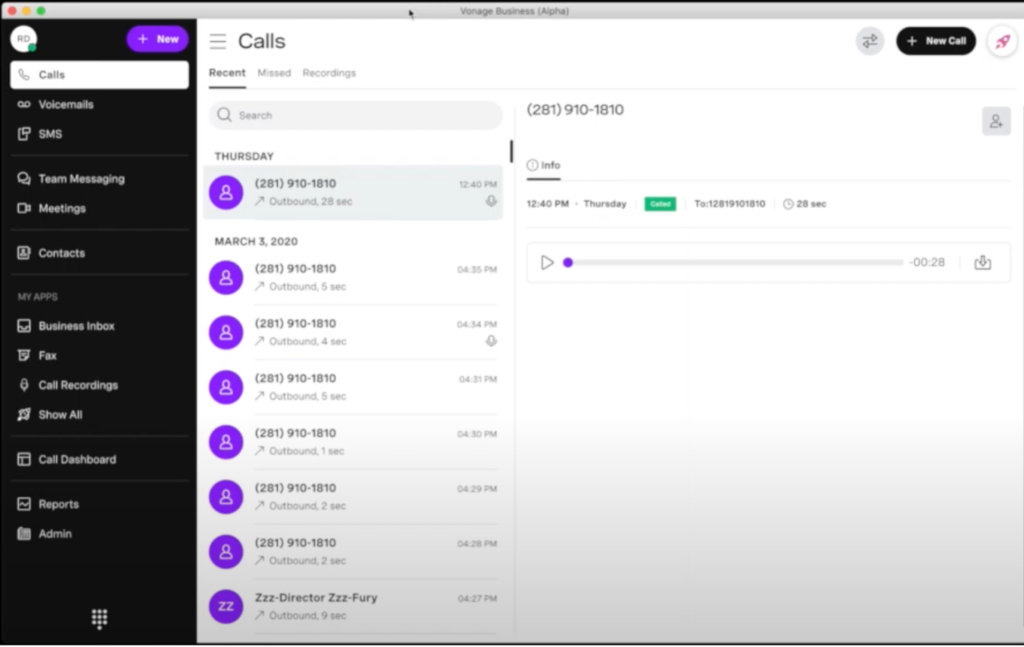Open the dialpad at the bottom of the sidebar

point(99,619)
